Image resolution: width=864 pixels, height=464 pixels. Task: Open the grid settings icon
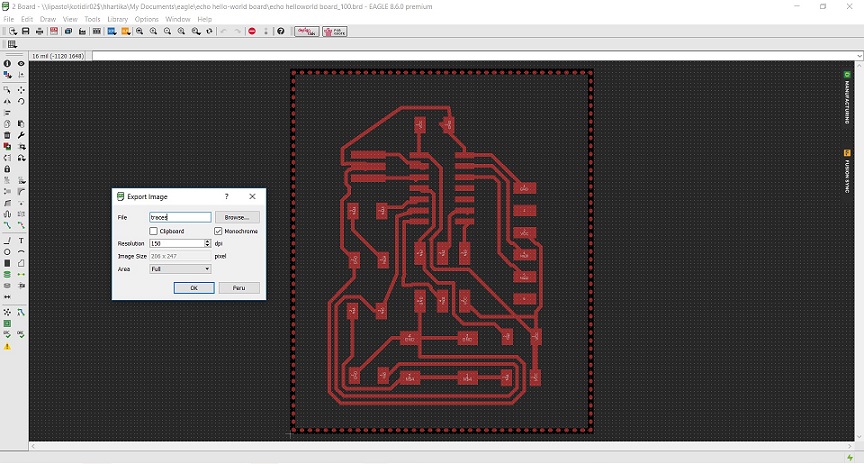coord(12,44)
